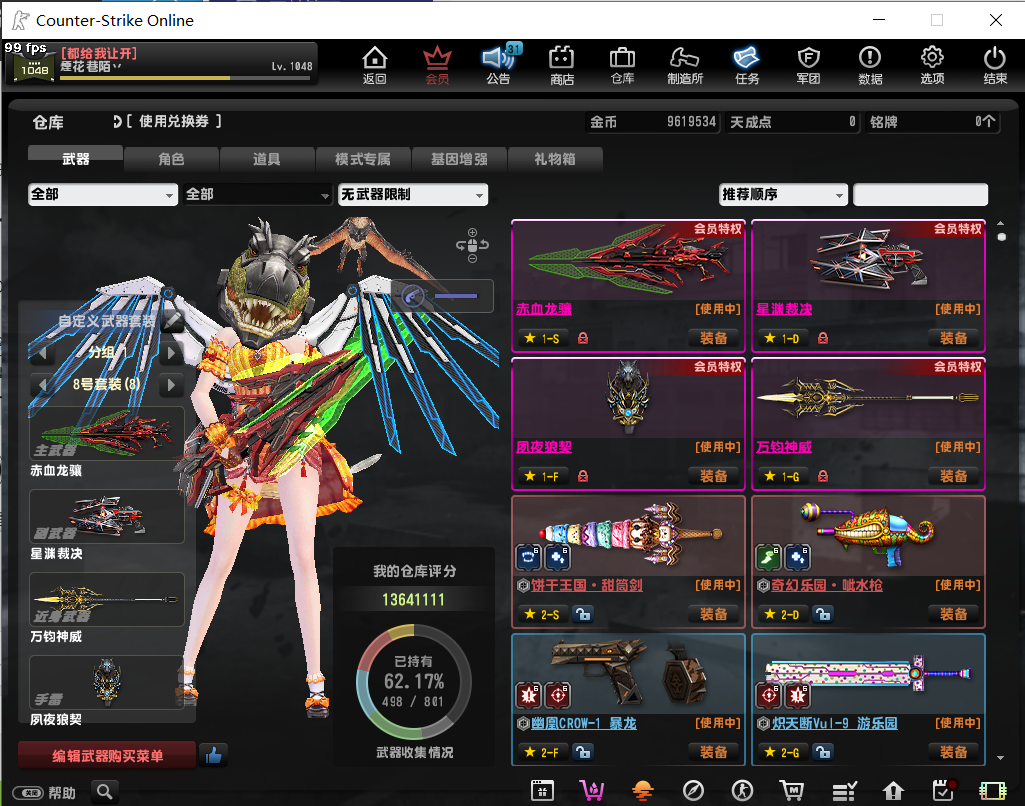Toggle the red lock on 万钧神威
1025x806 pixels.
[x=823, y=476]
